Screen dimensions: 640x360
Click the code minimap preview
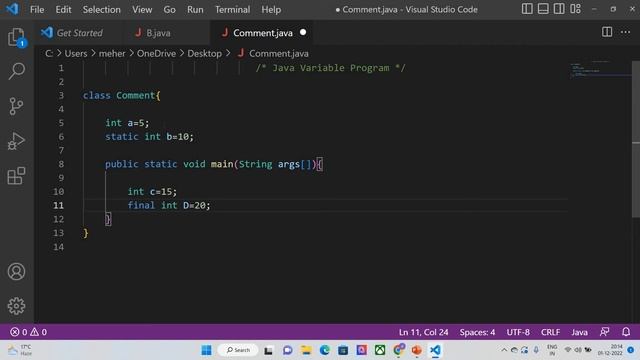pos(600,70)
